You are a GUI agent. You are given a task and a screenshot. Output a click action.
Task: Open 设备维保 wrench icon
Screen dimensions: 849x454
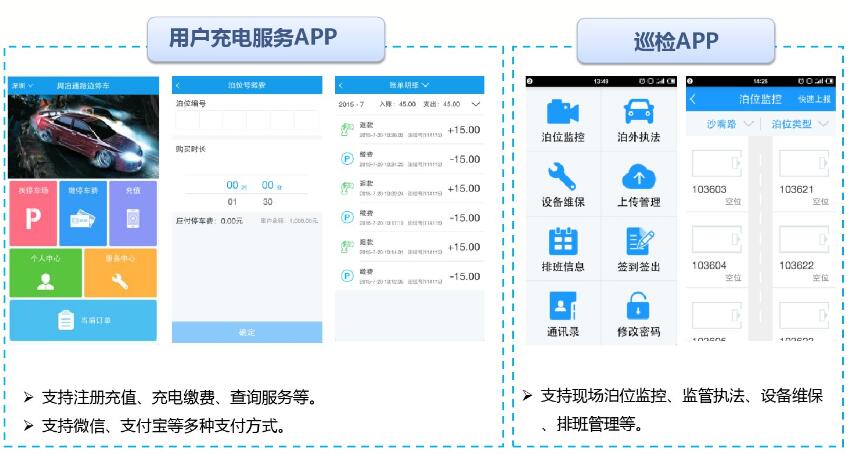[562, 178]
